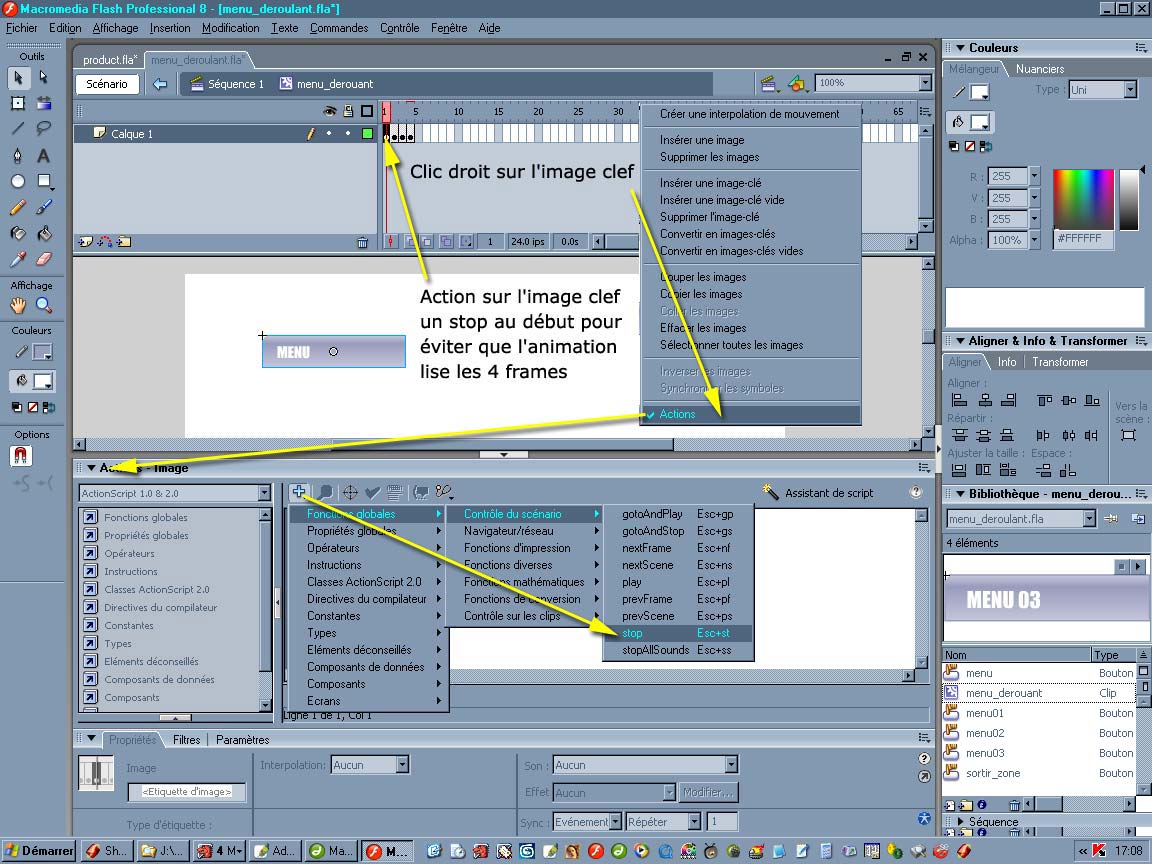Image resolution: width=1152 pixels, height=864 pixels.
Task: Open the menu_derouant clip breadcrumb
Action: (326, 84)
